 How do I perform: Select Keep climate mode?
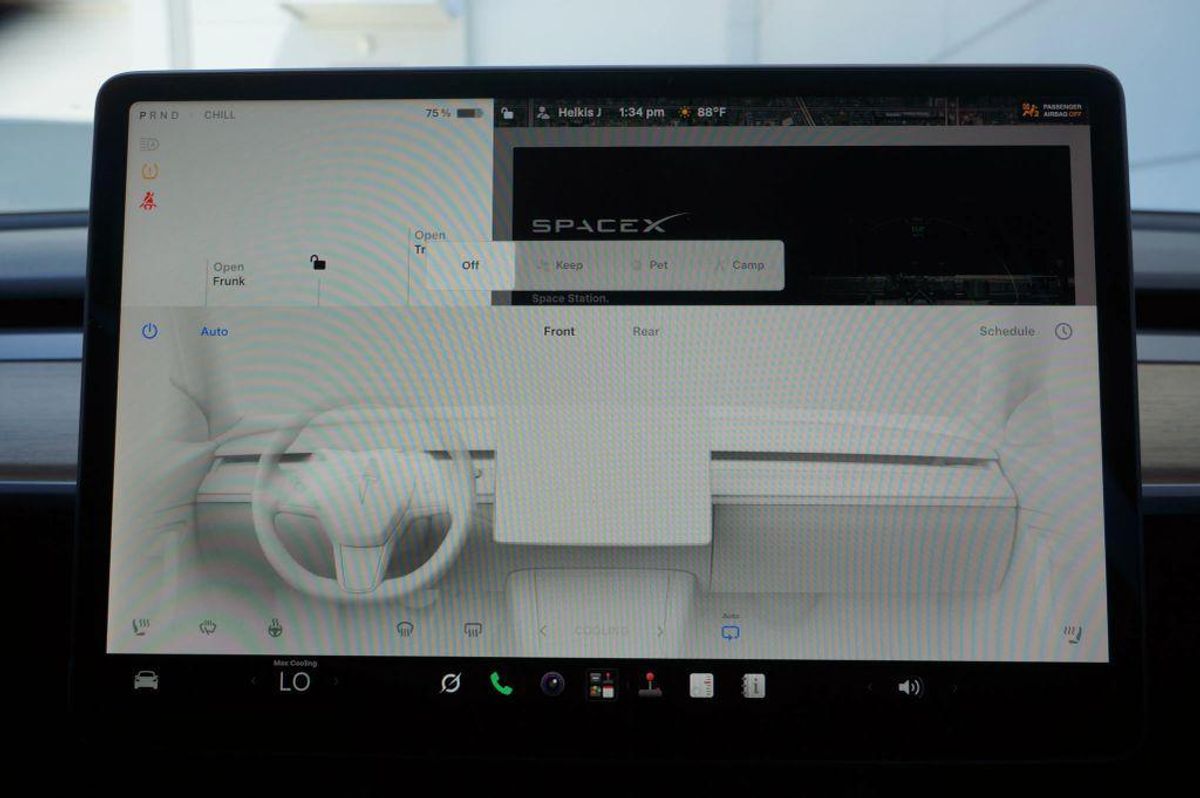pyautogui.click(x=561, y=265)
